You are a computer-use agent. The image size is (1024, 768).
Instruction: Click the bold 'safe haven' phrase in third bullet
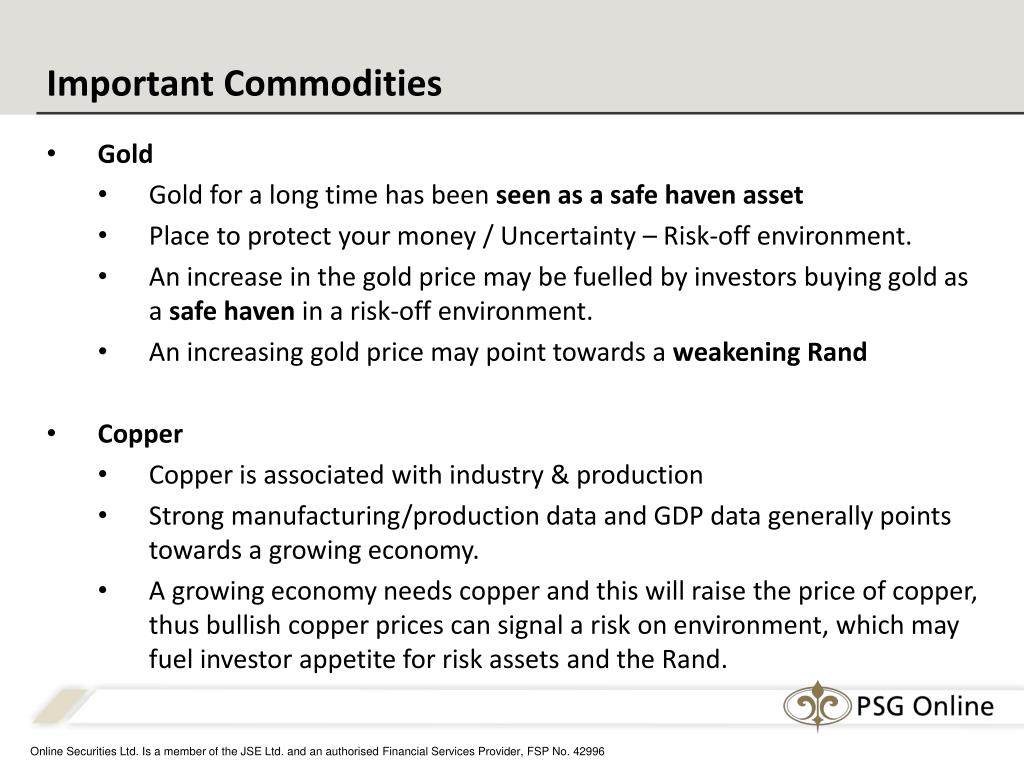click(232, 312)
